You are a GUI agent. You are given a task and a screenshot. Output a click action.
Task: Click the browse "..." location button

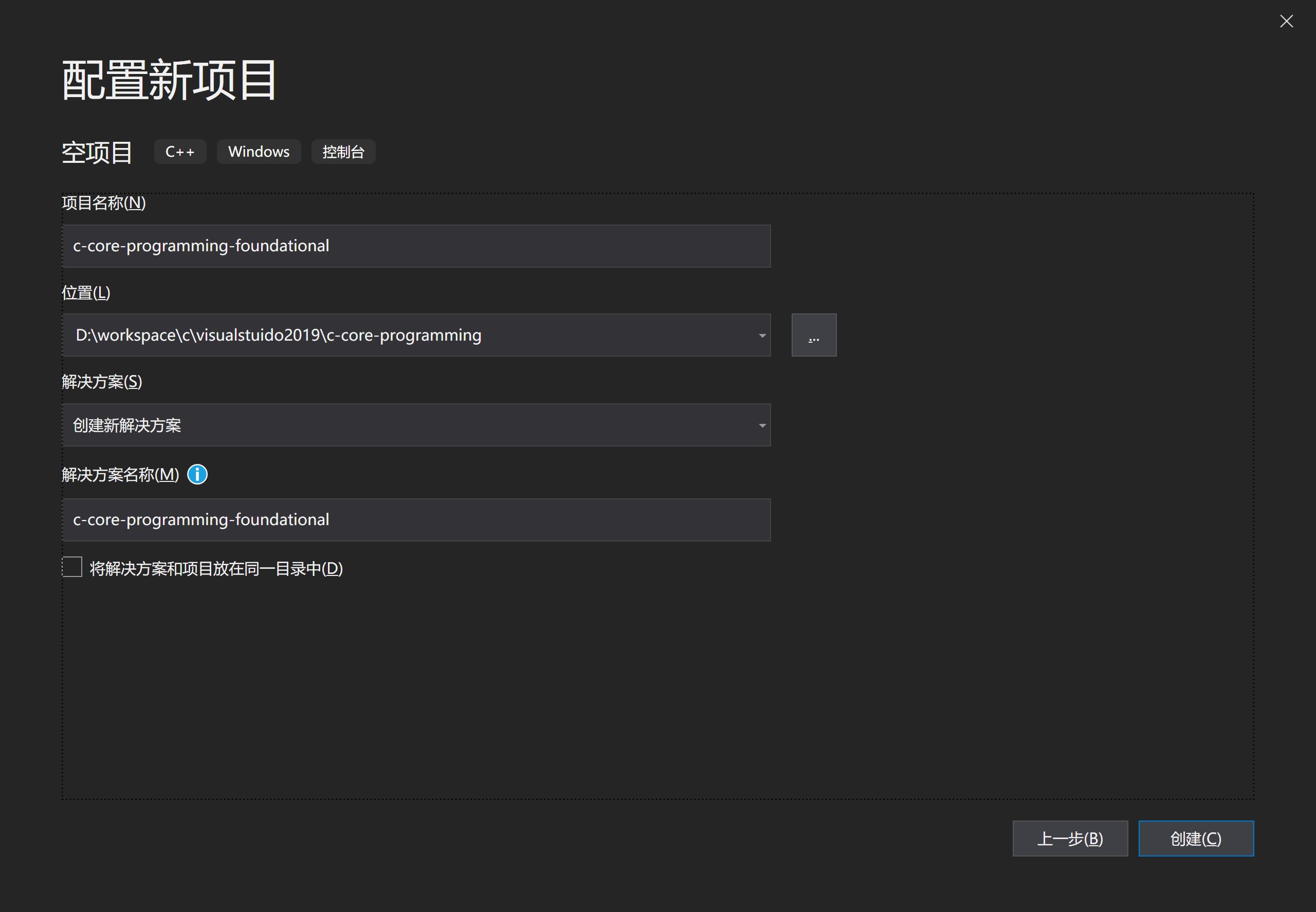coord(813,335)
